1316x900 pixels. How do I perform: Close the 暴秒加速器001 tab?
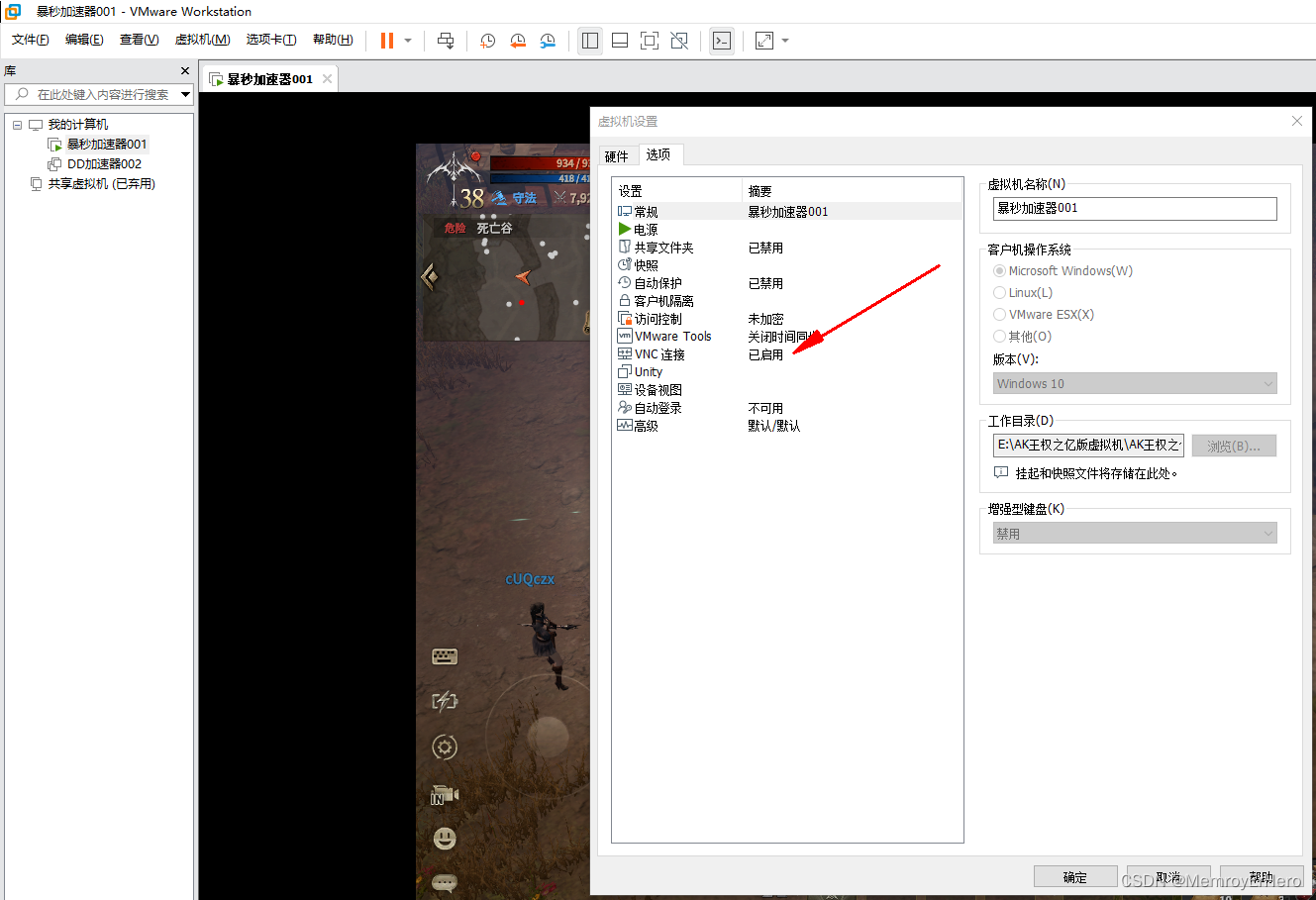click(x=327, y=79)
